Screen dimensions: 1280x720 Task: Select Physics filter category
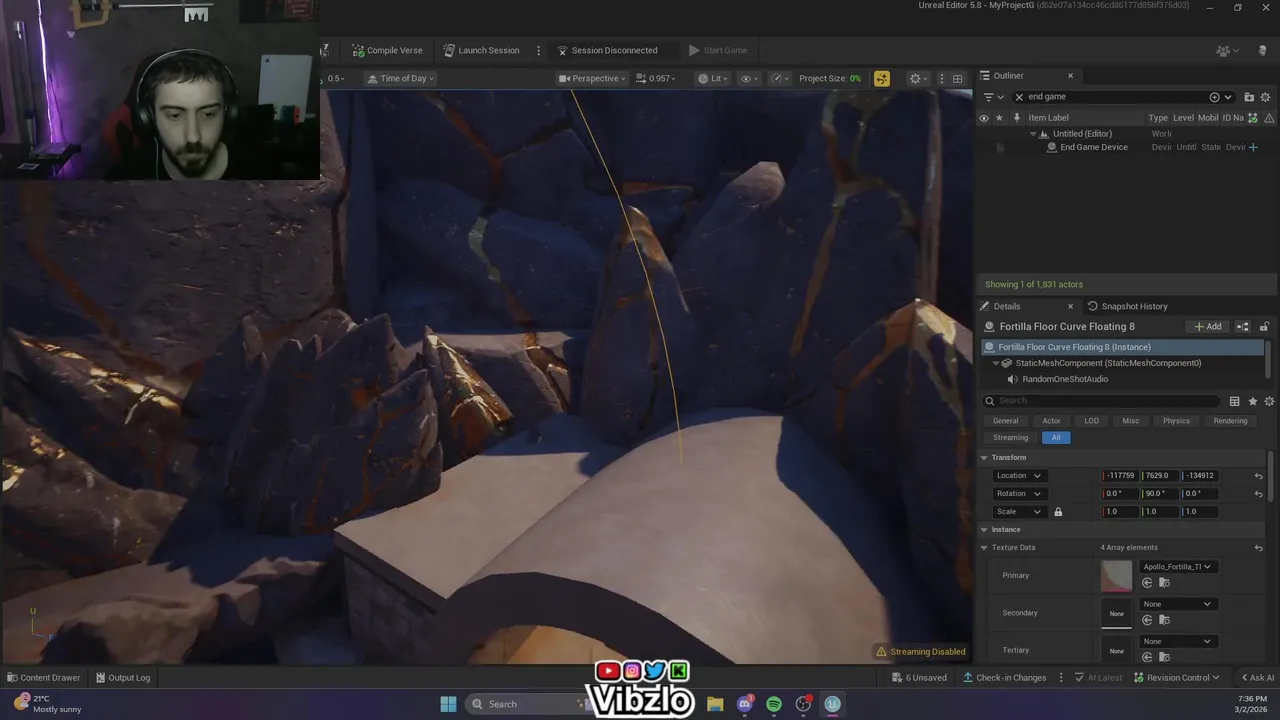[1176, 421]
